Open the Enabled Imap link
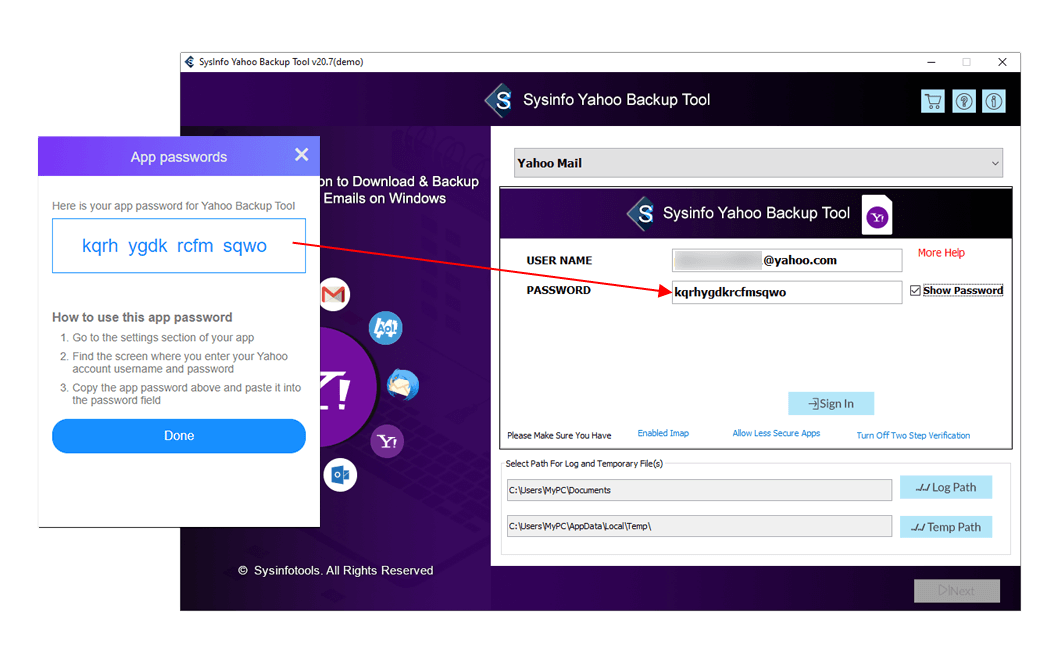 [663, 433]
